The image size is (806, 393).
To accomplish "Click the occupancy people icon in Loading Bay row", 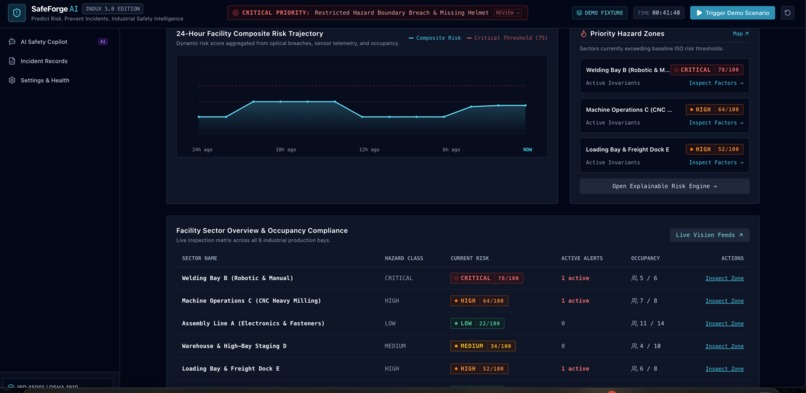I will [x=634, y=368].
